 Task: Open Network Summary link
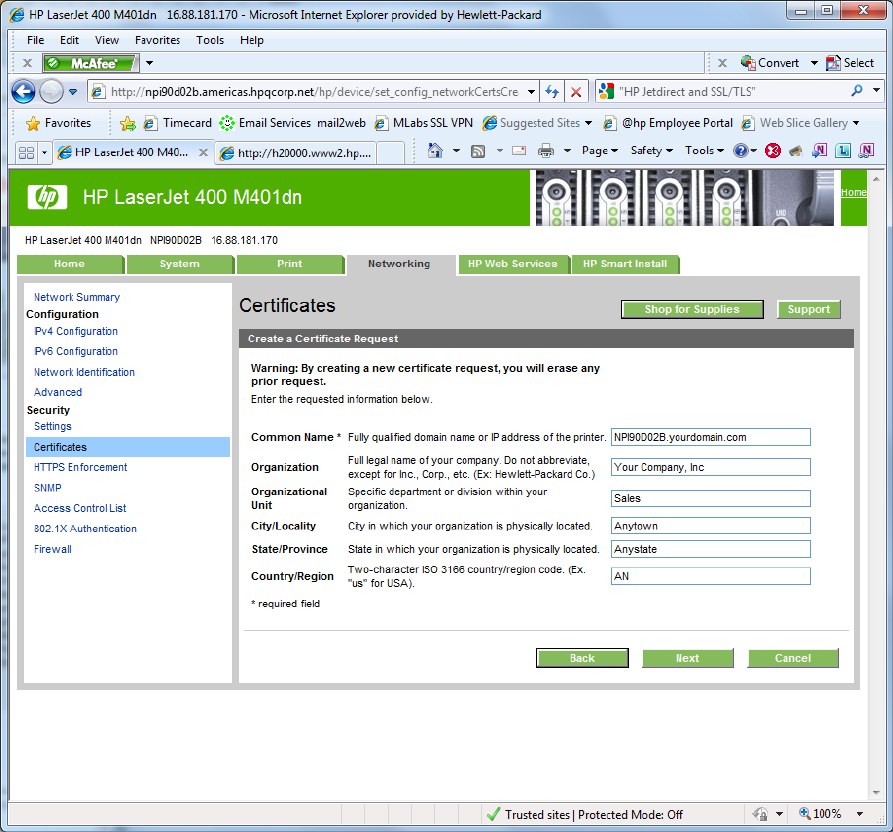[77, 297]
